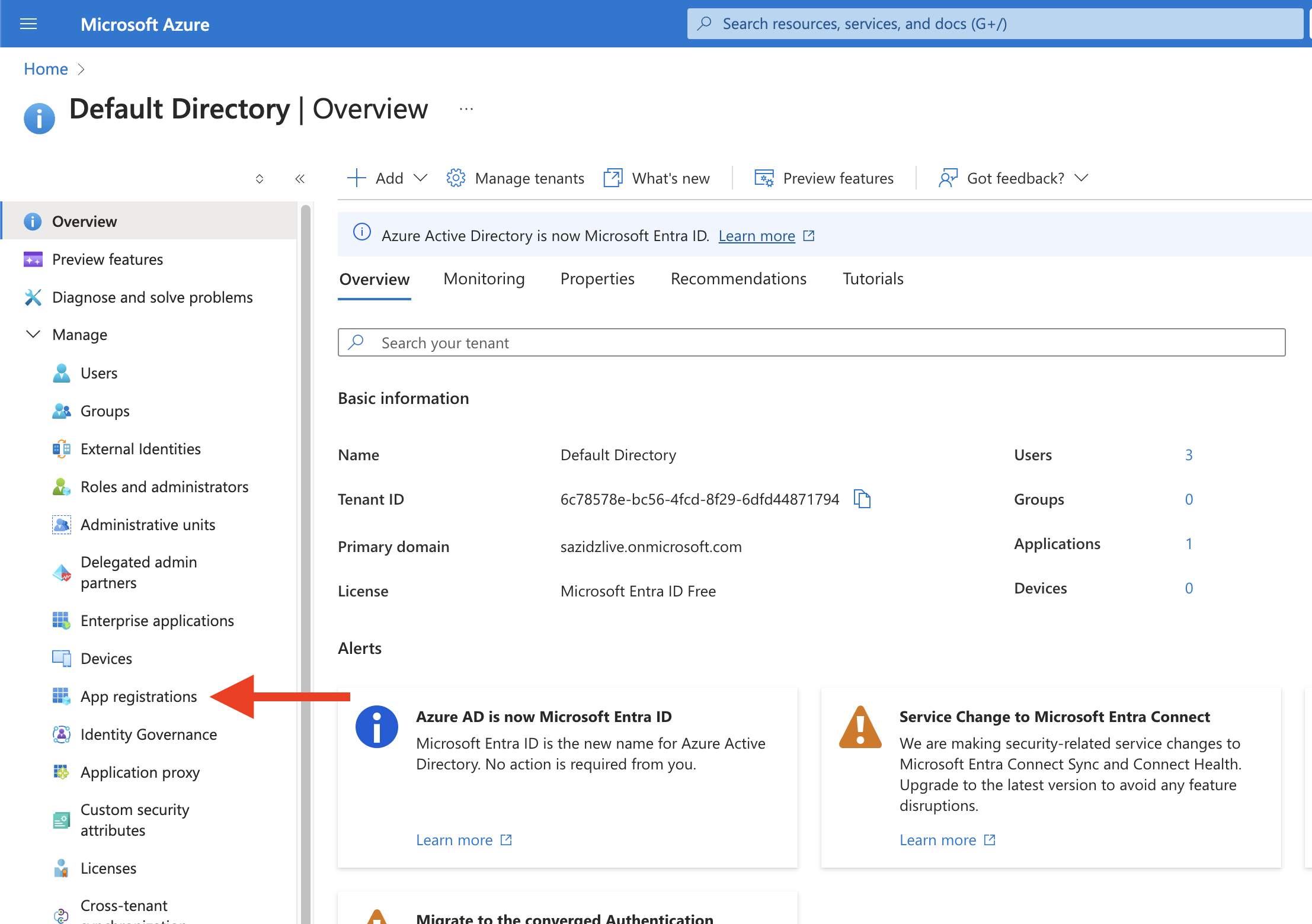Image resolution: width=1312 pixels, height=924 pixels.
Task: Click the Manage tenants gear icon
Action: click(455, 178)
